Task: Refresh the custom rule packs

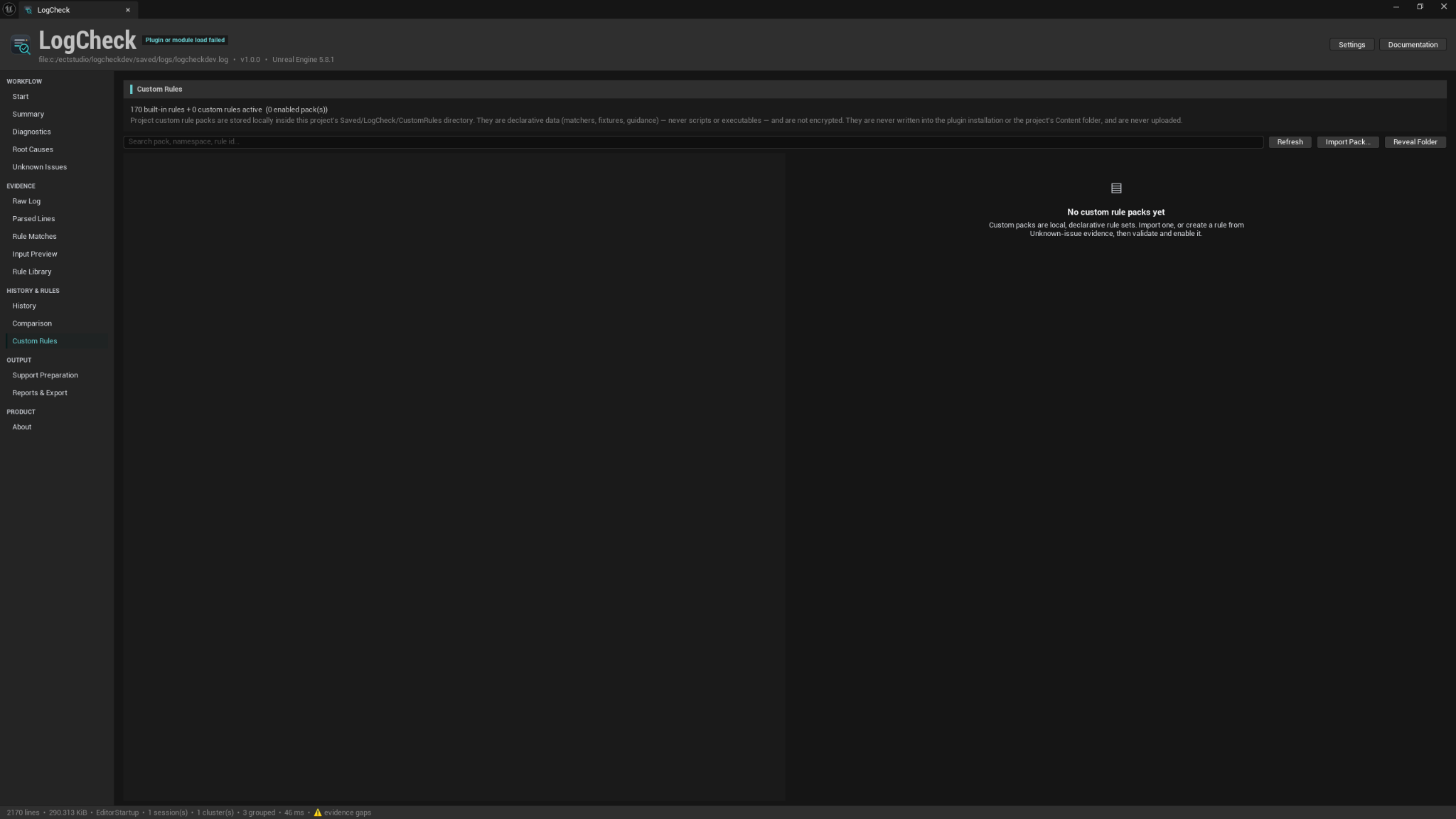Action: click(x=1290, y=142)
